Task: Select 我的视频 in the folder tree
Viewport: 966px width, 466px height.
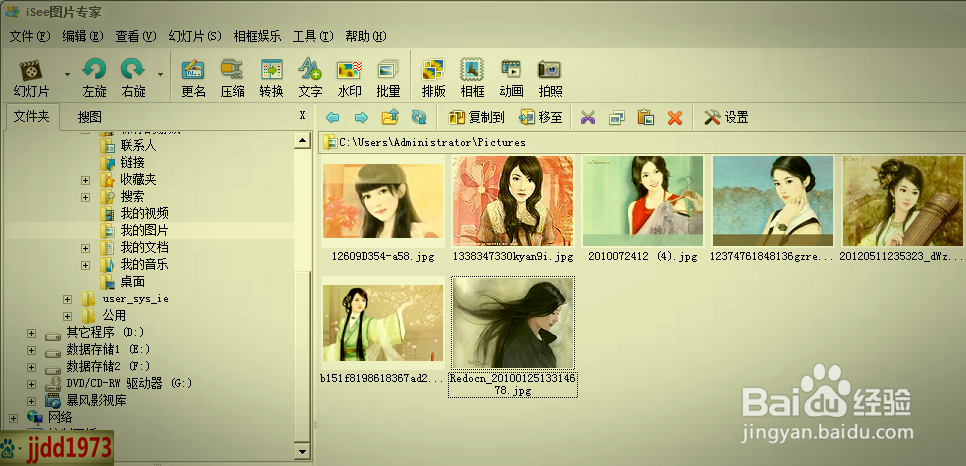Action: 144,214
